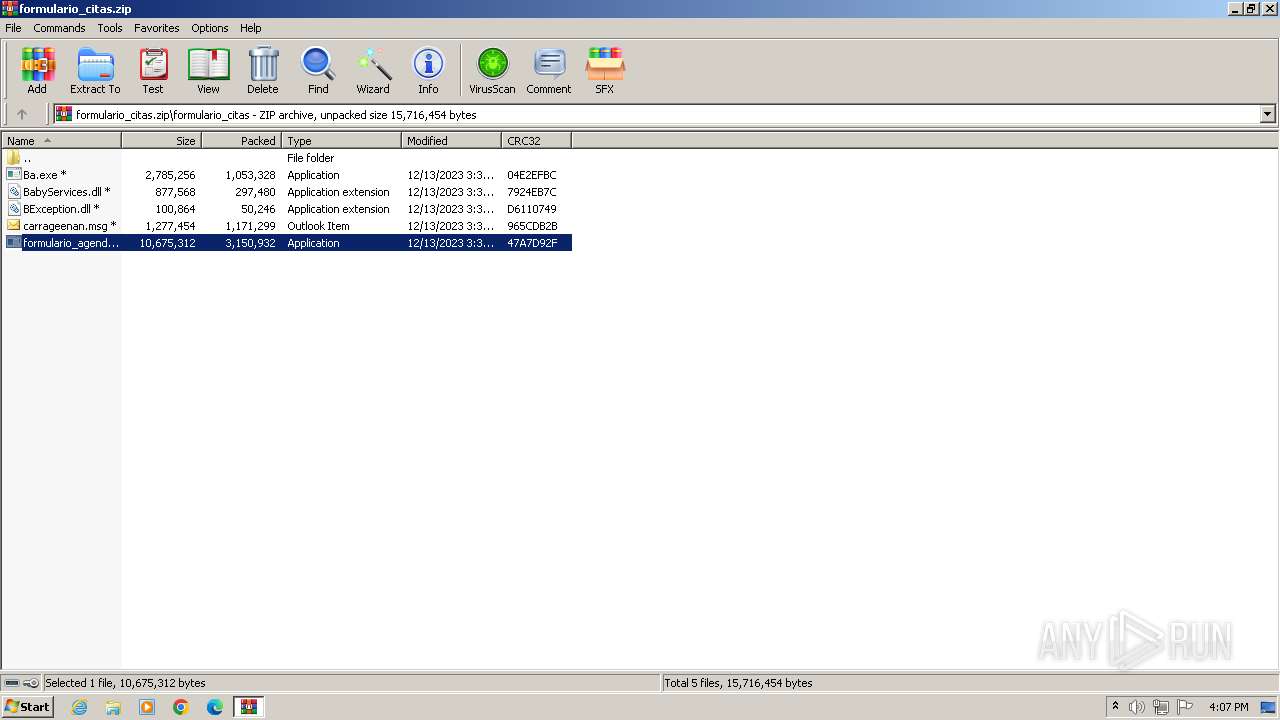
Task: Click CRC32 value 965CDB2B
Action: pos(532,226)
